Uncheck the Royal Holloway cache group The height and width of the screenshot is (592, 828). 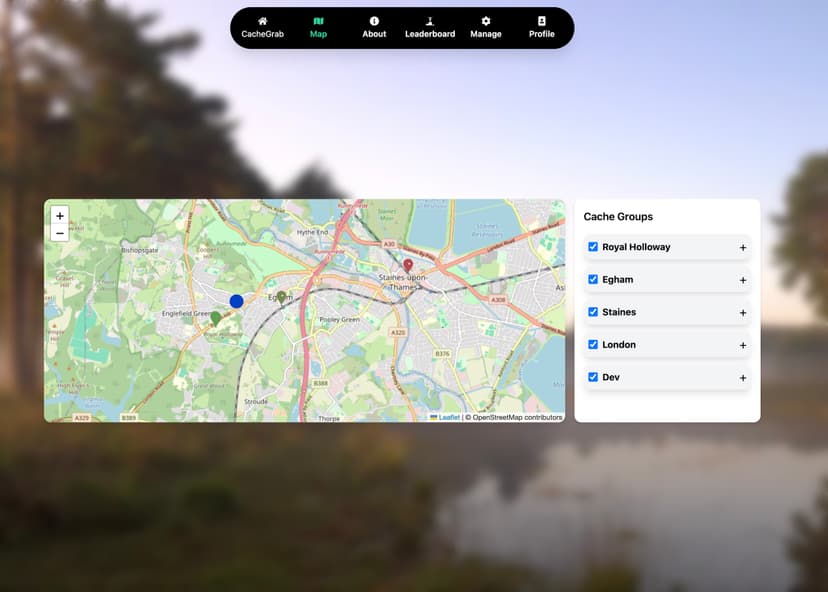click(x=593, y=247)
